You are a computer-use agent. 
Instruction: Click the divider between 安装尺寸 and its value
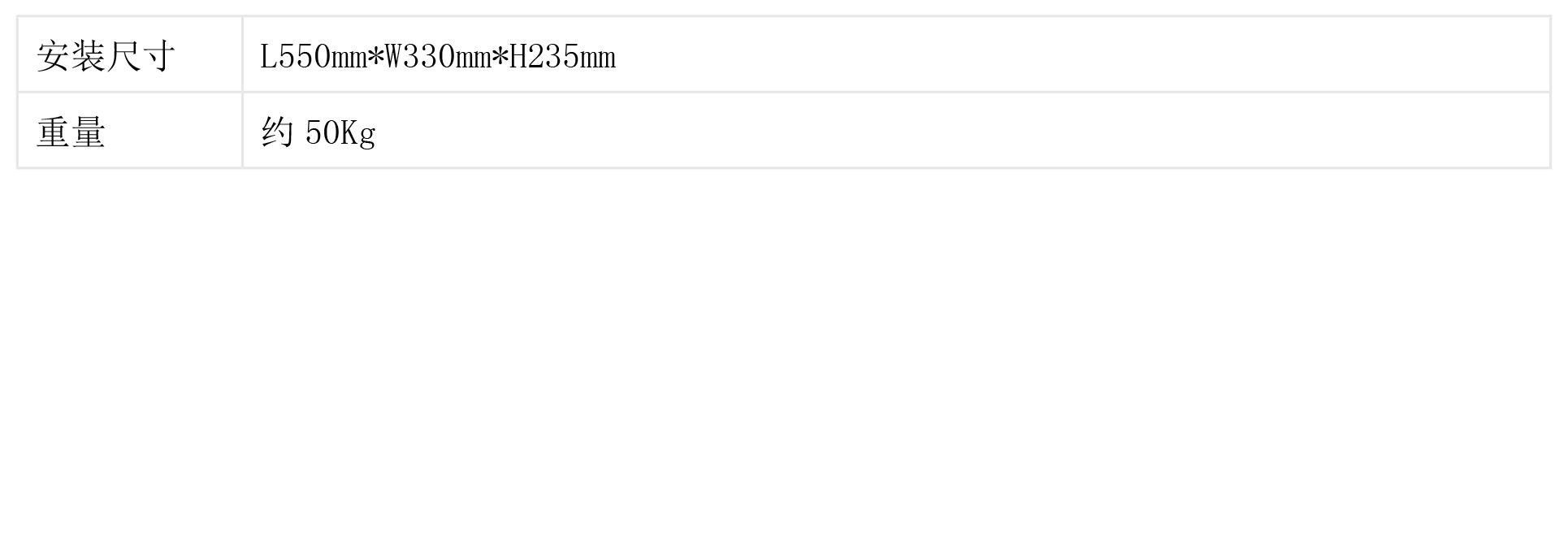tap(242, 54)
